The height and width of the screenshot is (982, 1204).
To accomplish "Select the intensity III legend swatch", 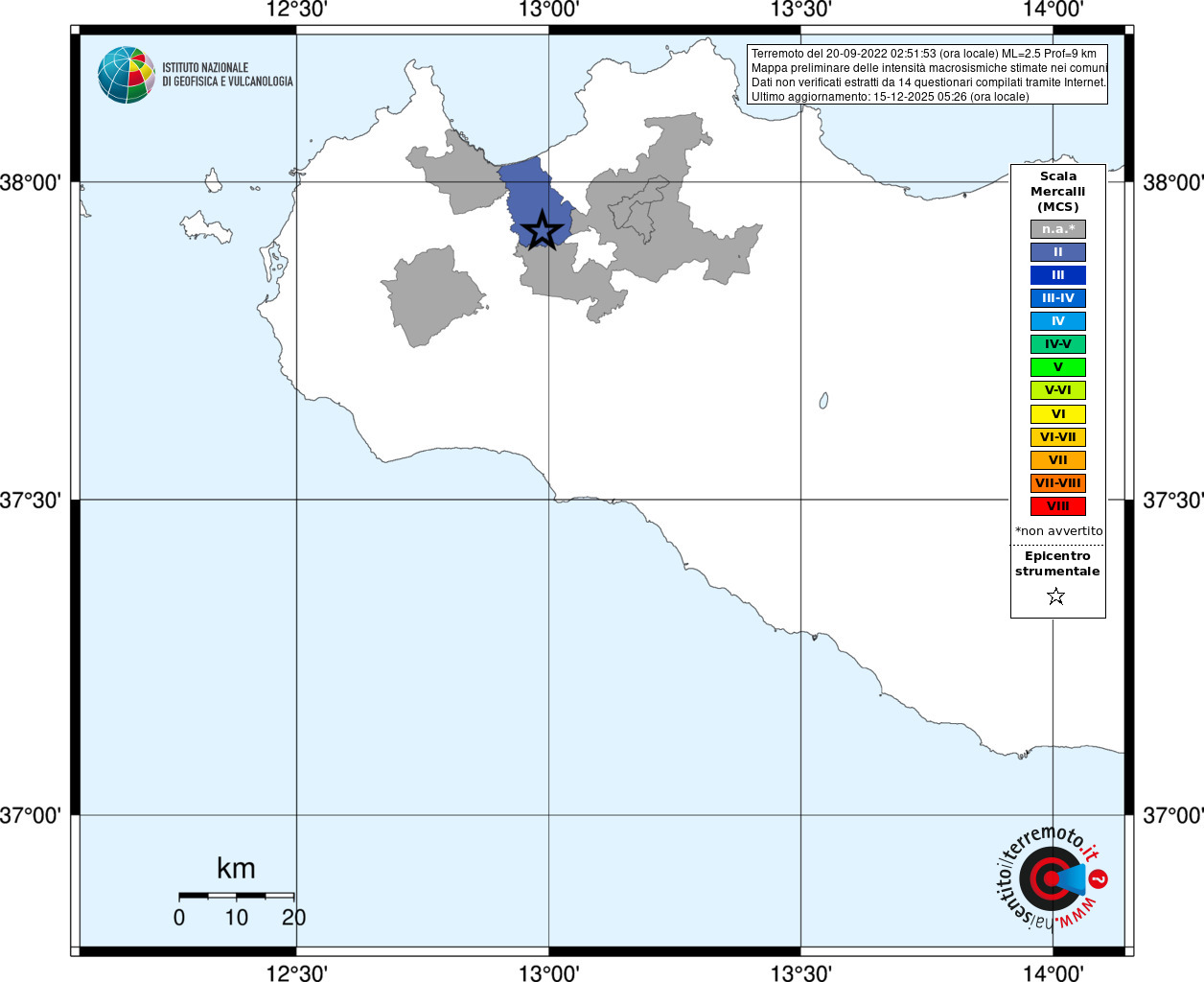I will point(1058,275).
